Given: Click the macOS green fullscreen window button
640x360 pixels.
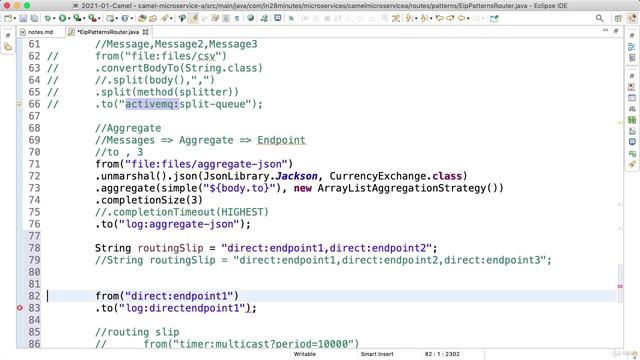Looking at the screenshot, I should (27, 6).
